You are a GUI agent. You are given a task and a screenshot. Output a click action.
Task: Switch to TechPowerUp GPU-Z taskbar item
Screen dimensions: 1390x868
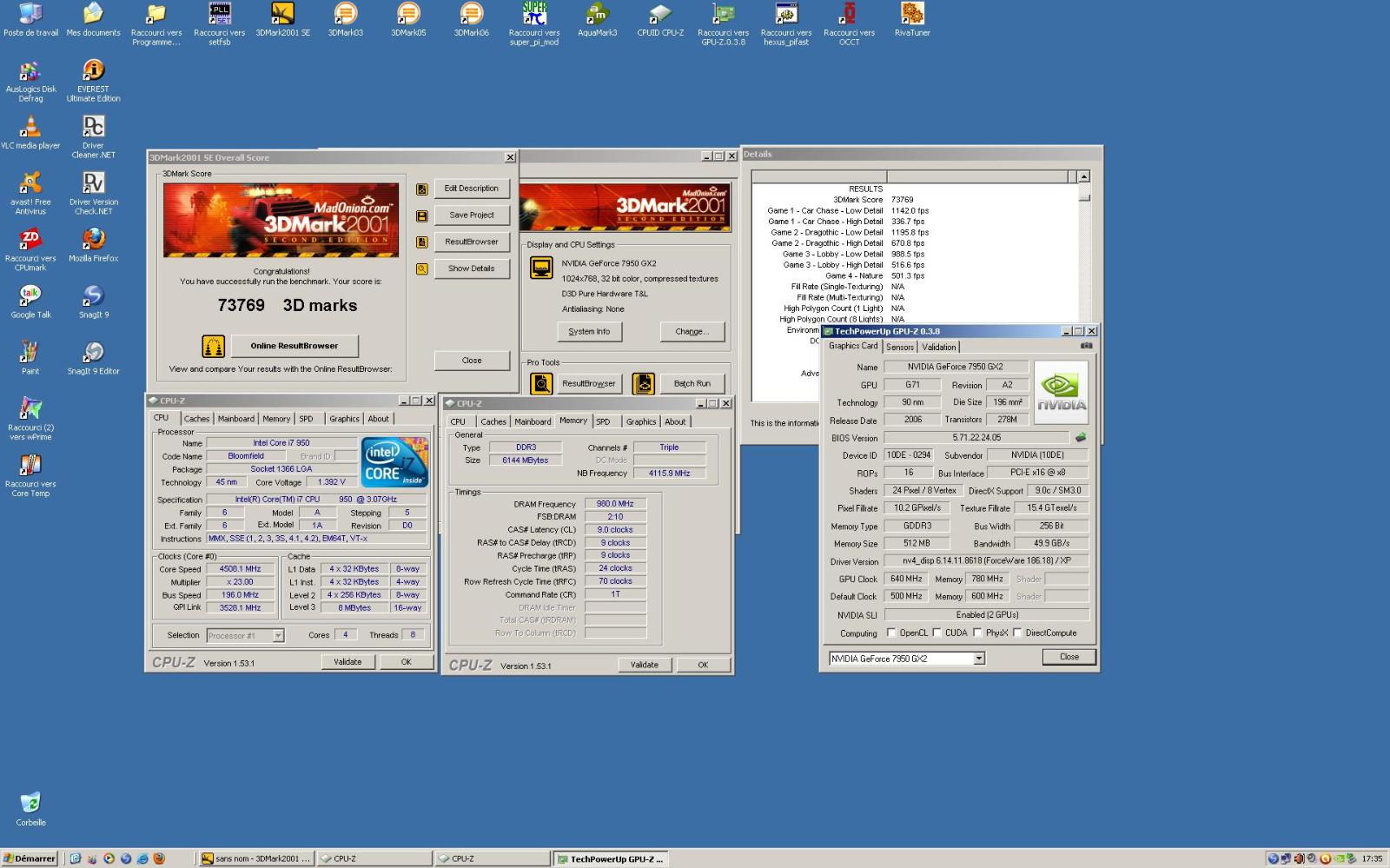(610, 858)
